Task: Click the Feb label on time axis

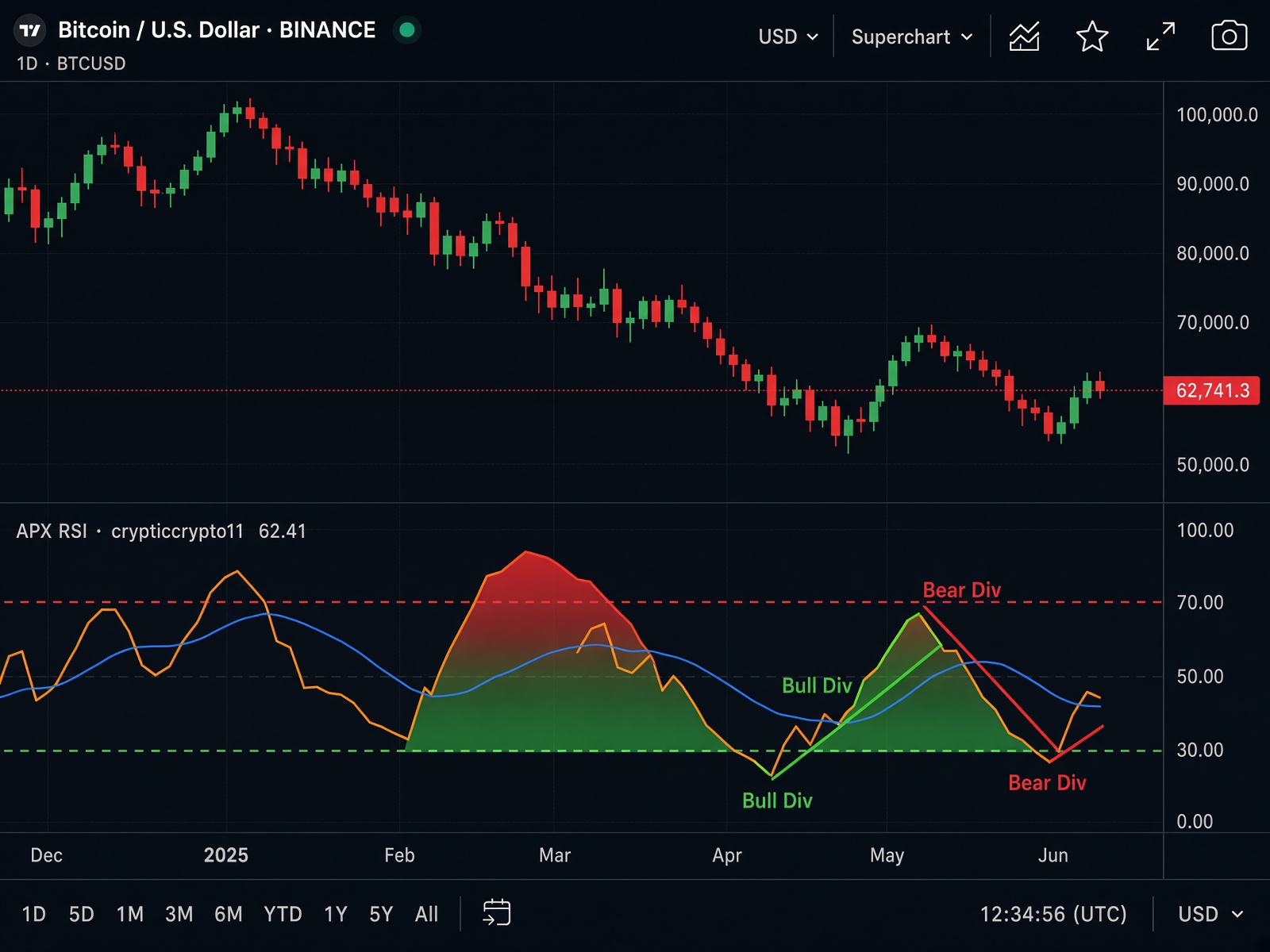Action: point(399,855)
